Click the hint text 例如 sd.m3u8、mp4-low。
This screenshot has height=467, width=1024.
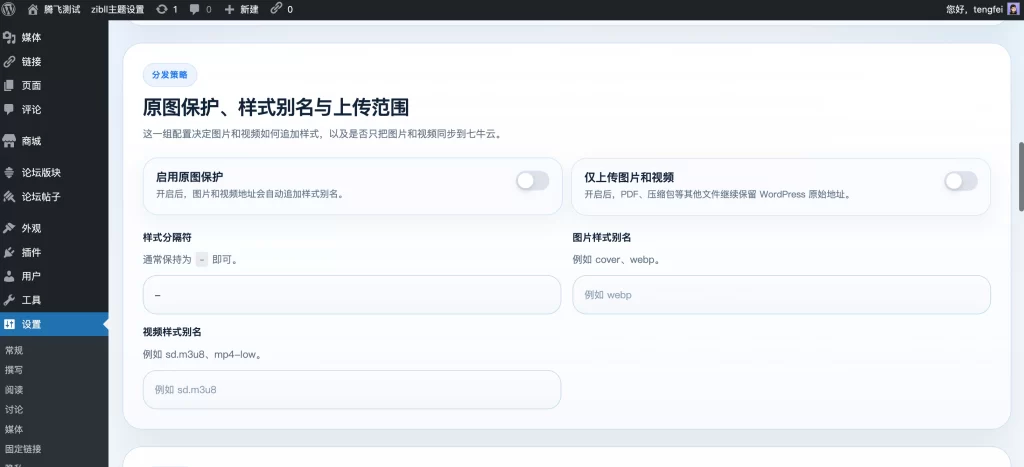pos(203,355)
